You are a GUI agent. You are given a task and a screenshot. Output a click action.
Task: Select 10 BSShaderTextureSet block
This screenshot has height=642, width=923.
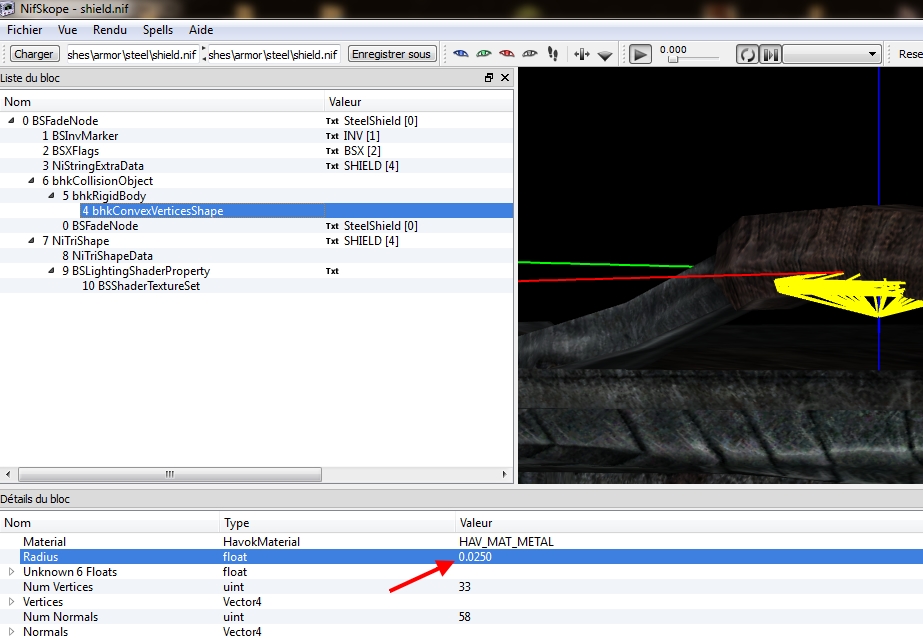click(x=141, y=286)
